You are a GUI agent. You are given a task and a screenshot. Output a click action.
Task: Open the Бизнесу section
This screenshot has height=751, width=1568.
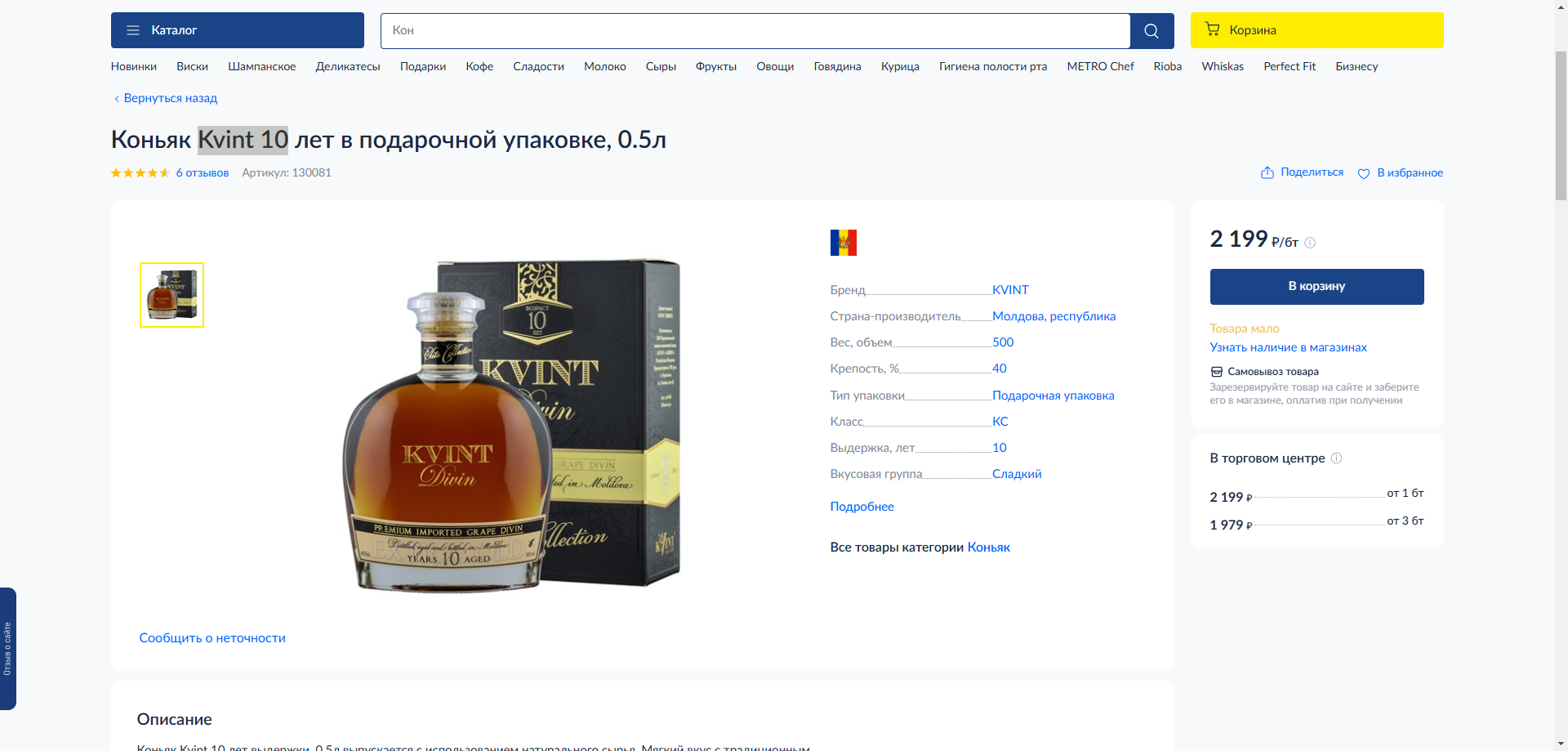(x=1356, y=66)
